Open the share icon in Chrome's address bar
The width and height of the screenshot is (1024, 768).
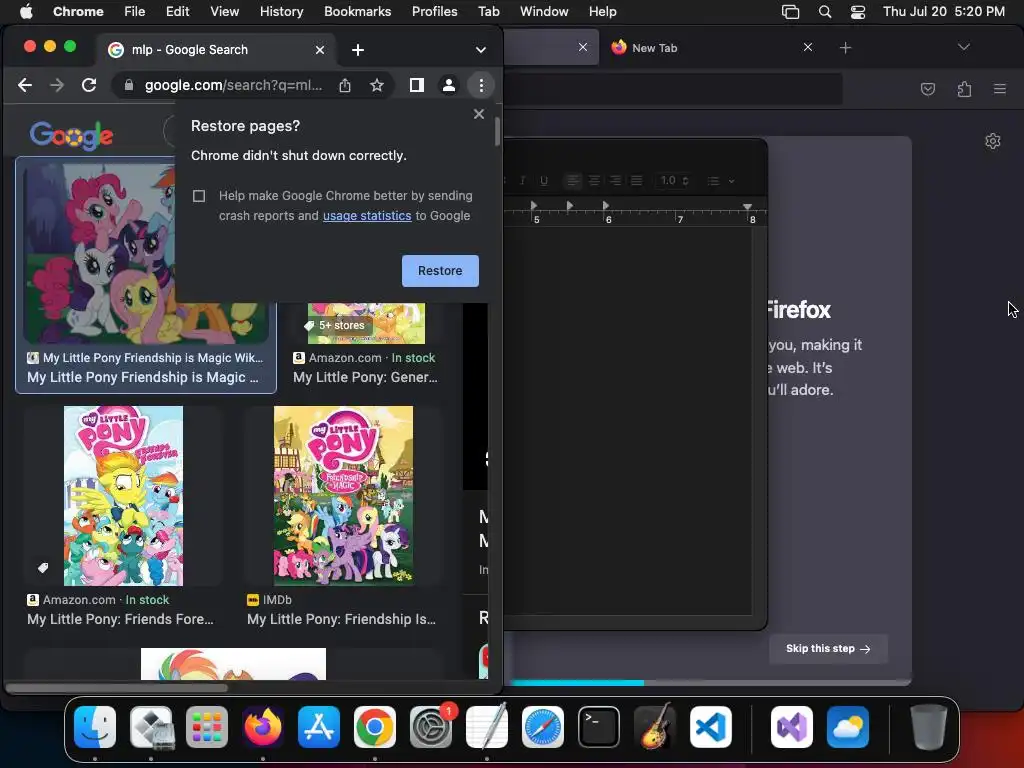[345, 85]
